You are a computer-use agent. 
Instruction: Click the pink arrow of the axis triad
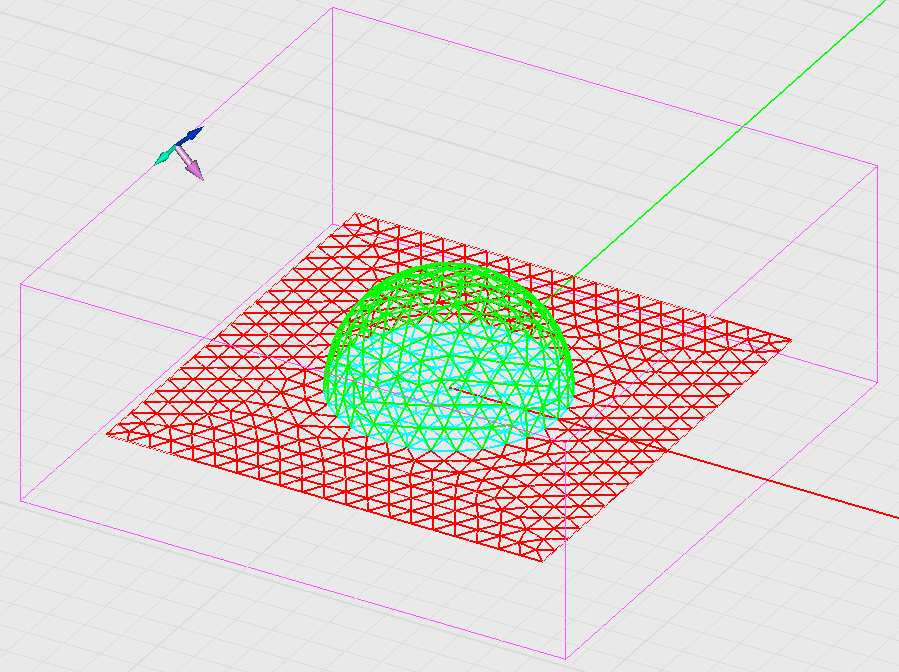[194, 169]
